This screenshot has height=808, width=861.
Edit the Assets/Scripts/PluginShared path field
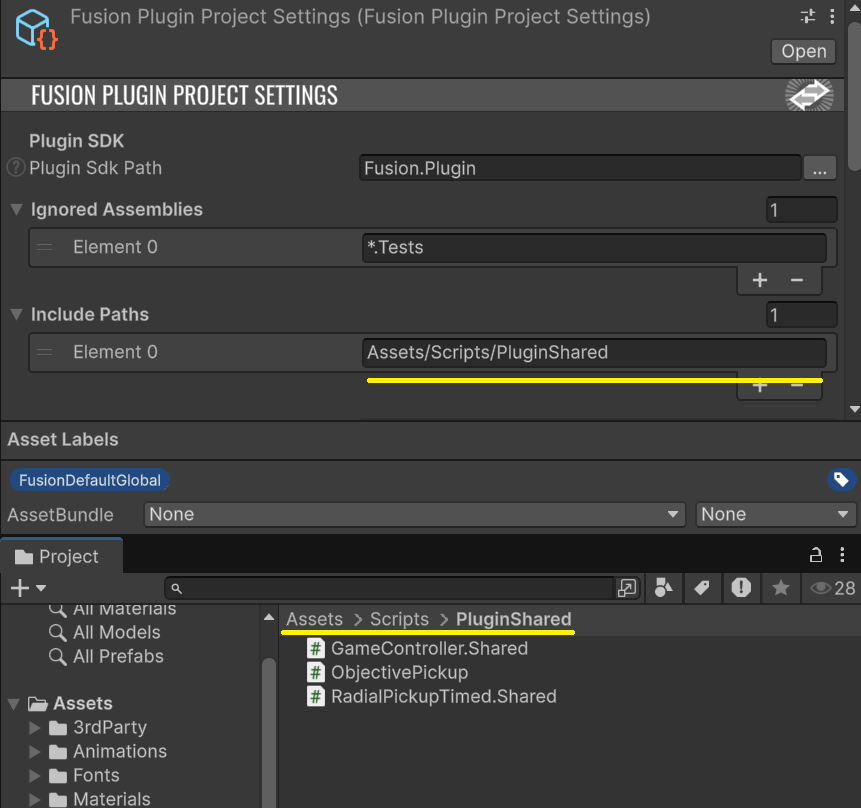pyautogui.click(x=594, y=353)
